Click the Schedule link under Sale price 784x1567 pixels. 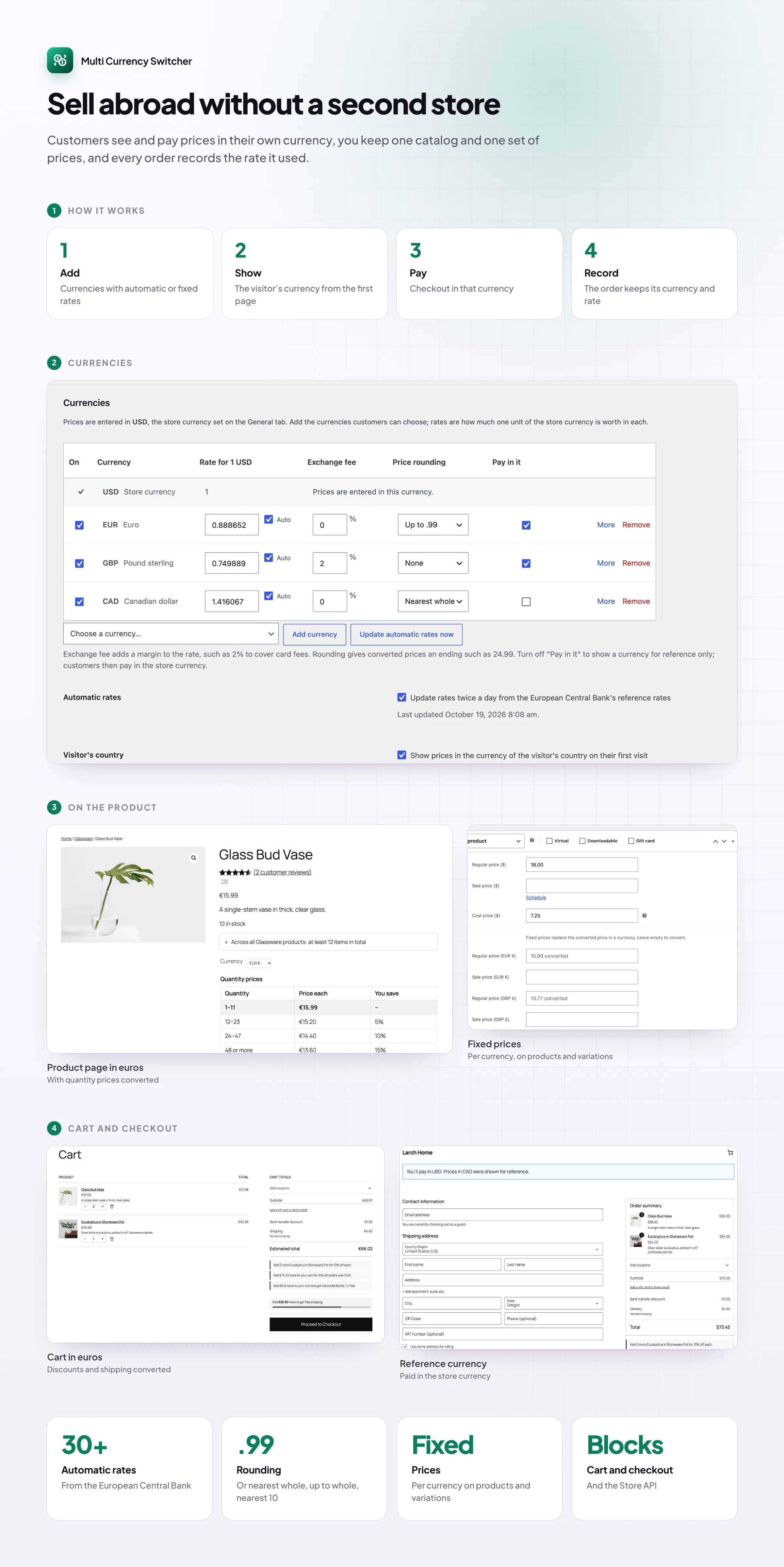pyautogui.click(x=536, y=897)
